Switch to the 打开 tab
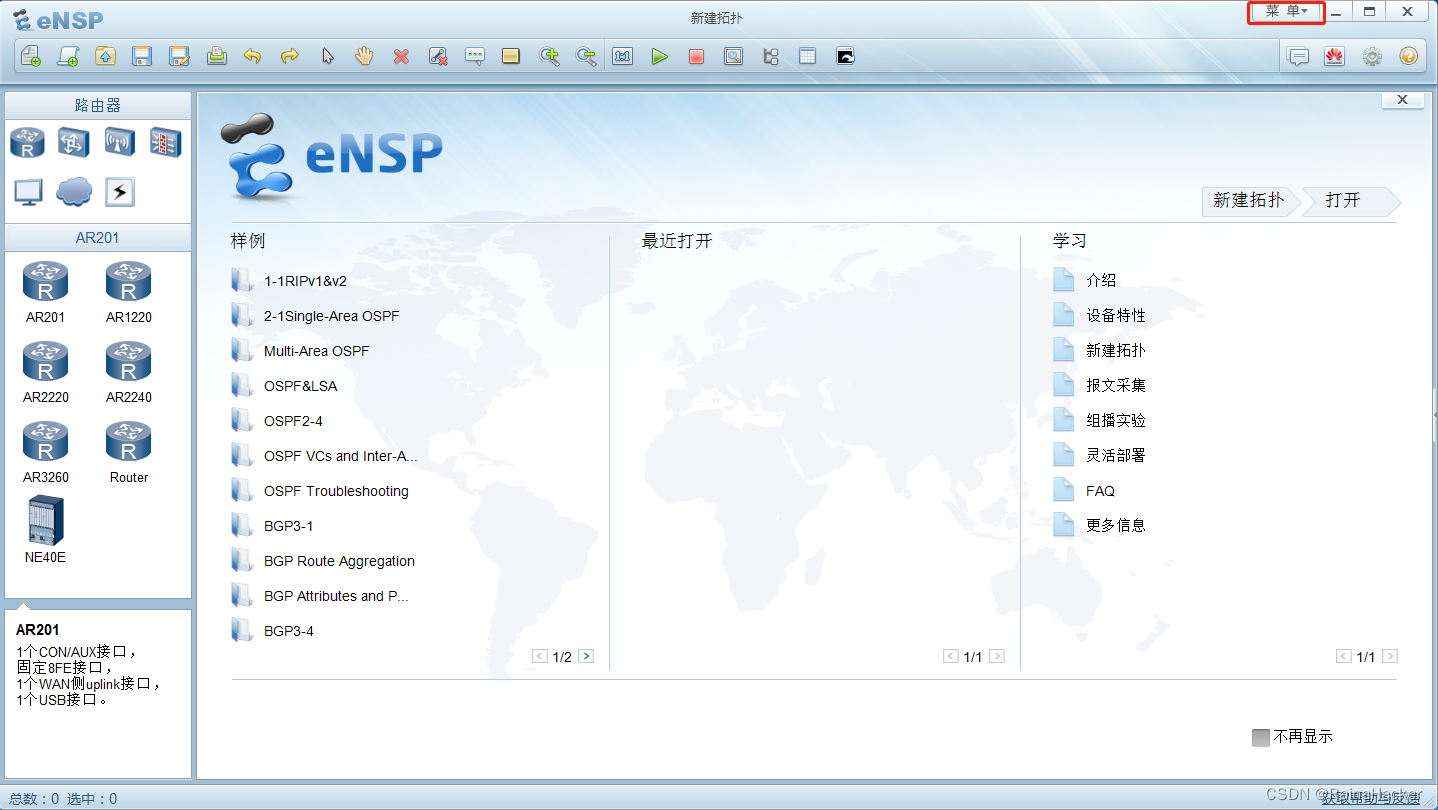 (x=1345, y=201)
